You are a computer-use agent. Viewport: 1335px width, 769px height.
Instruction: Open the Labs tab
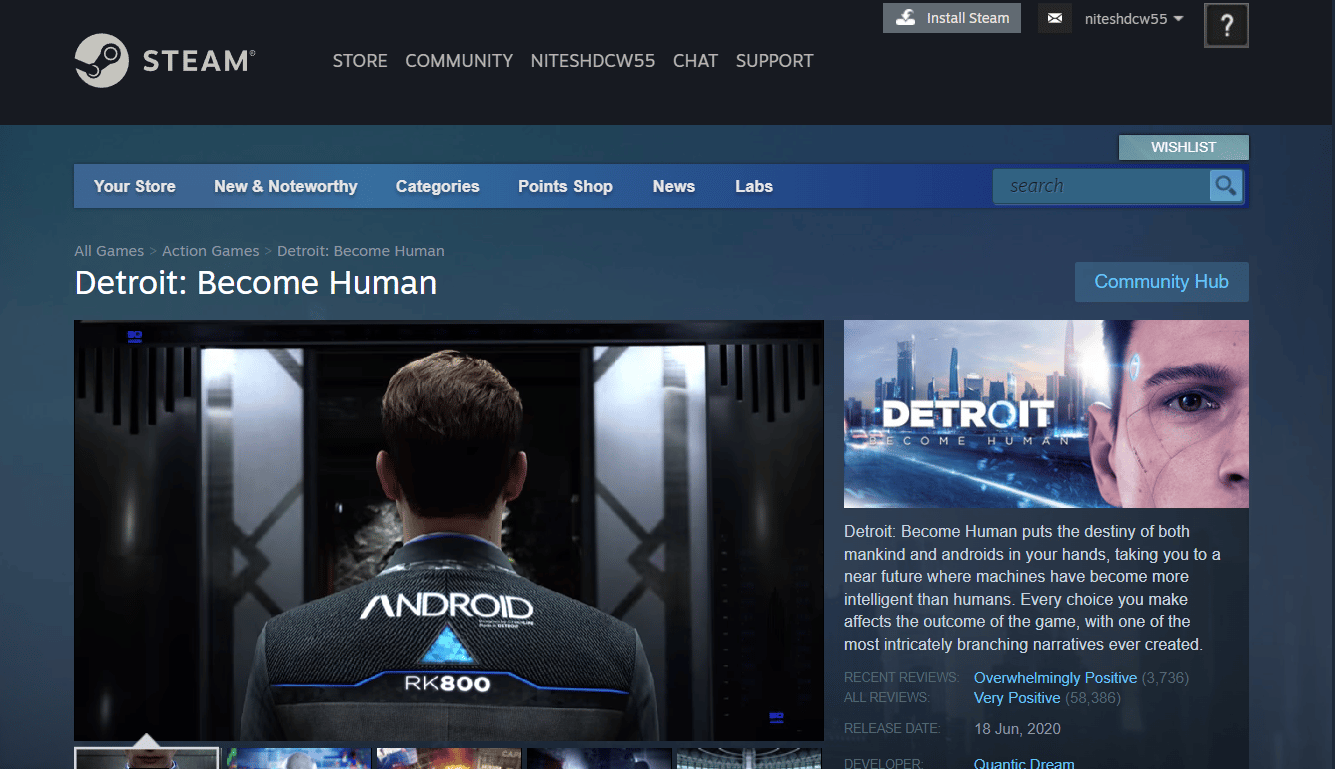[x=754, y=186]
